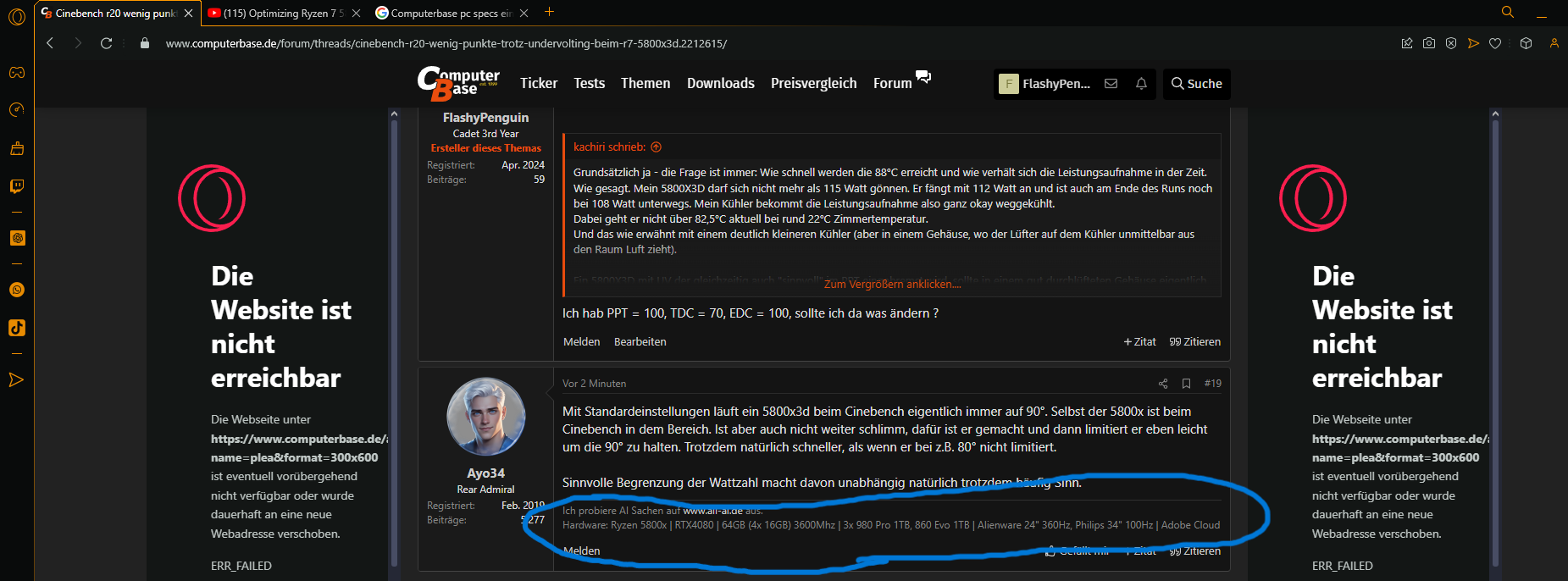Viewport: 1568px width, 581px height.
Task: Go back to the previous page
Action: point(50,43)
